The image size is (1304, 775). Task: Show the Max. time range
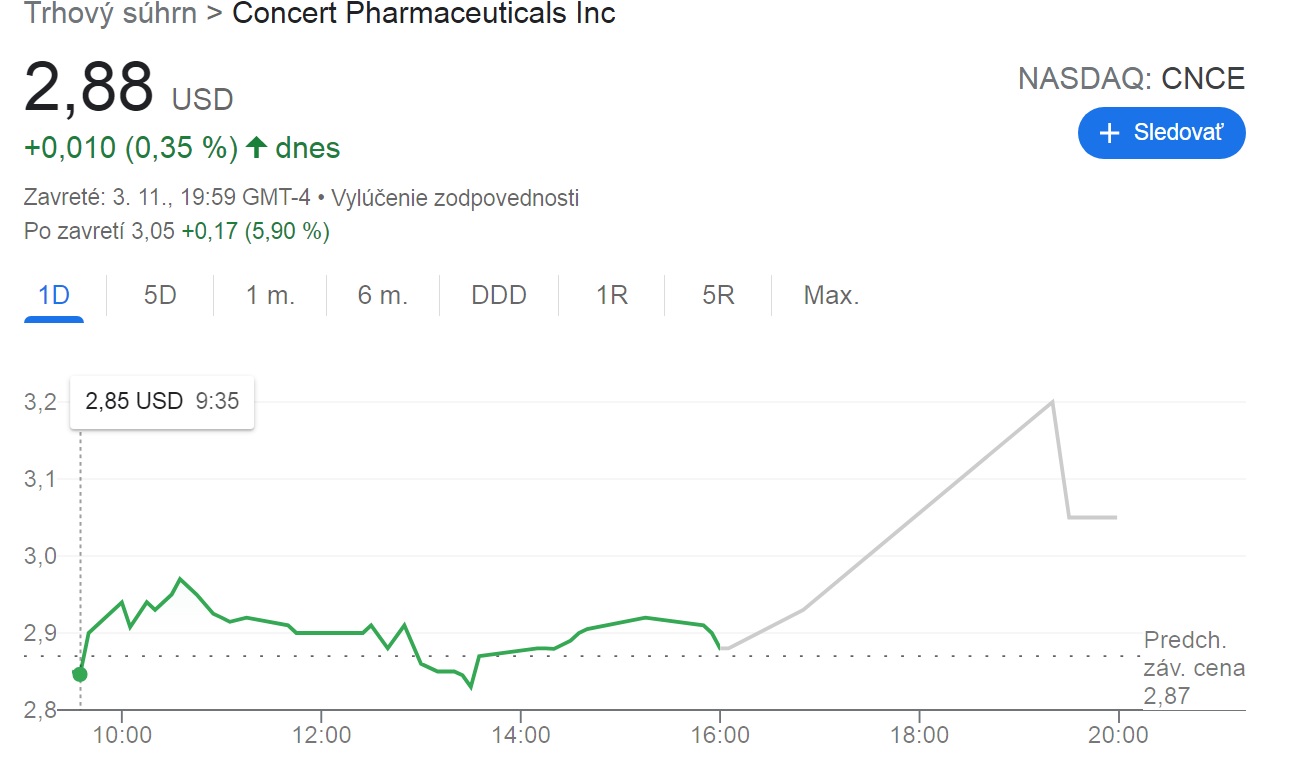[x=832, y=296]
